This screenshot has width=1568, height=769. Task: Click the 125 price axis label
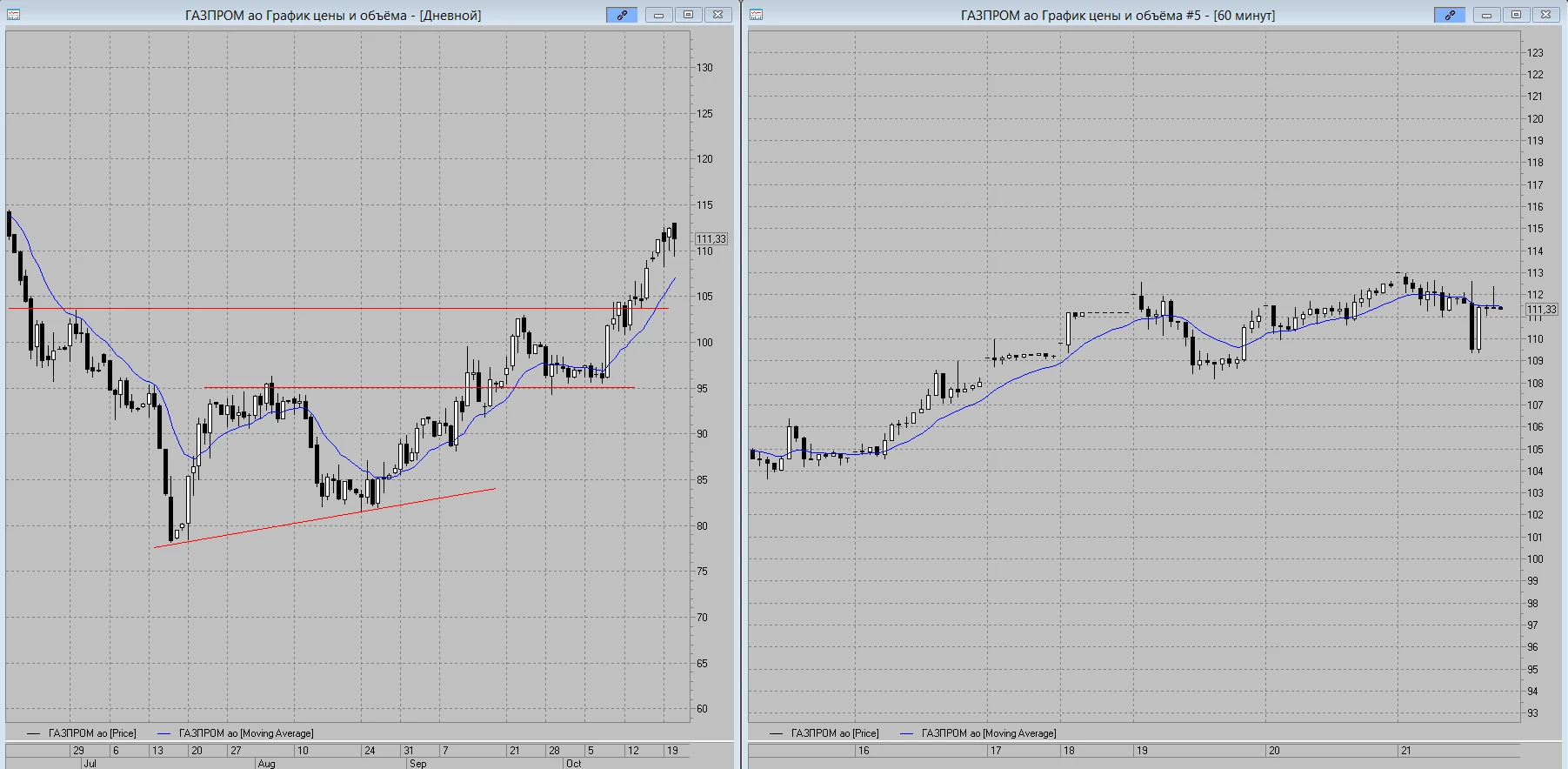tap(704, 114)
